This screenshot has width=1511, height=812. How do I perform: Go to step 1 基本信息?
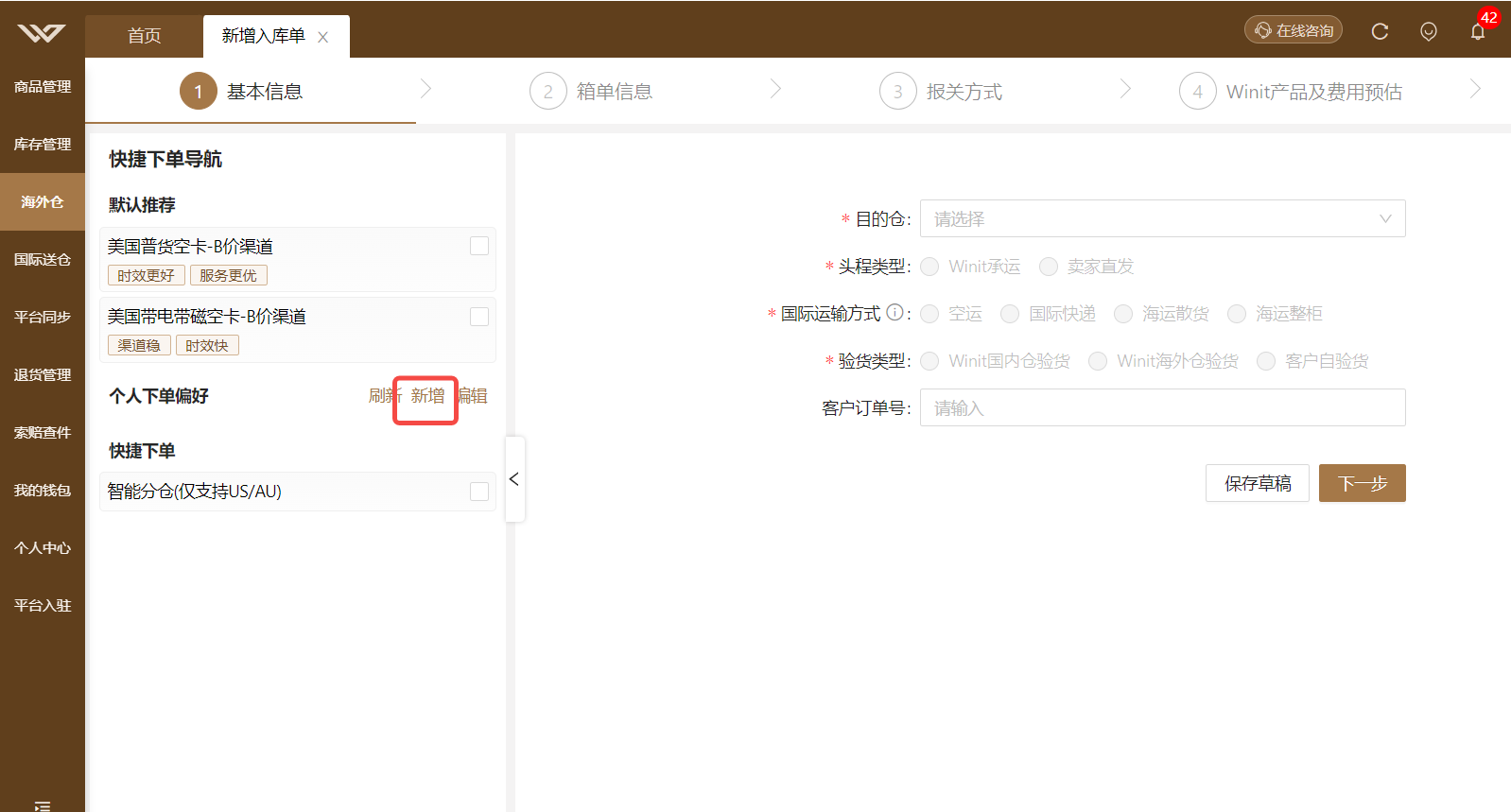click(x=242, y=91)
